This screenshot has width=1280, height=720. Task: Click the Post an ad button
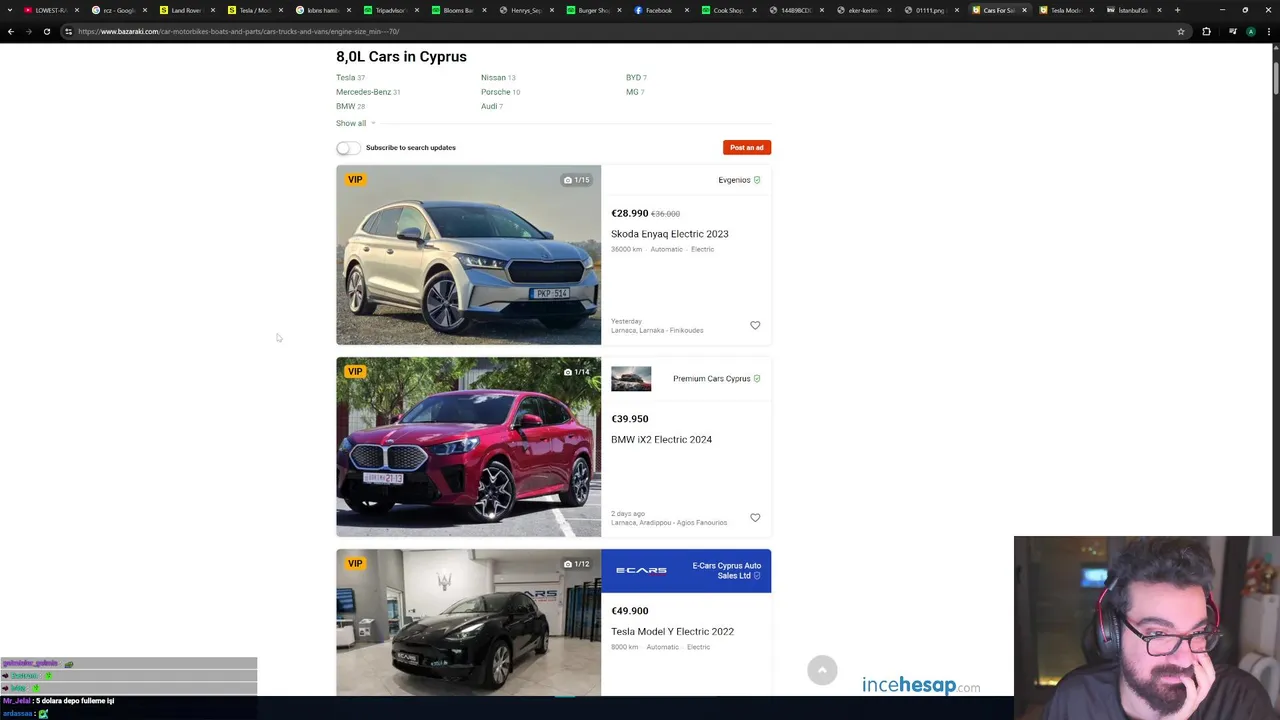747,148
